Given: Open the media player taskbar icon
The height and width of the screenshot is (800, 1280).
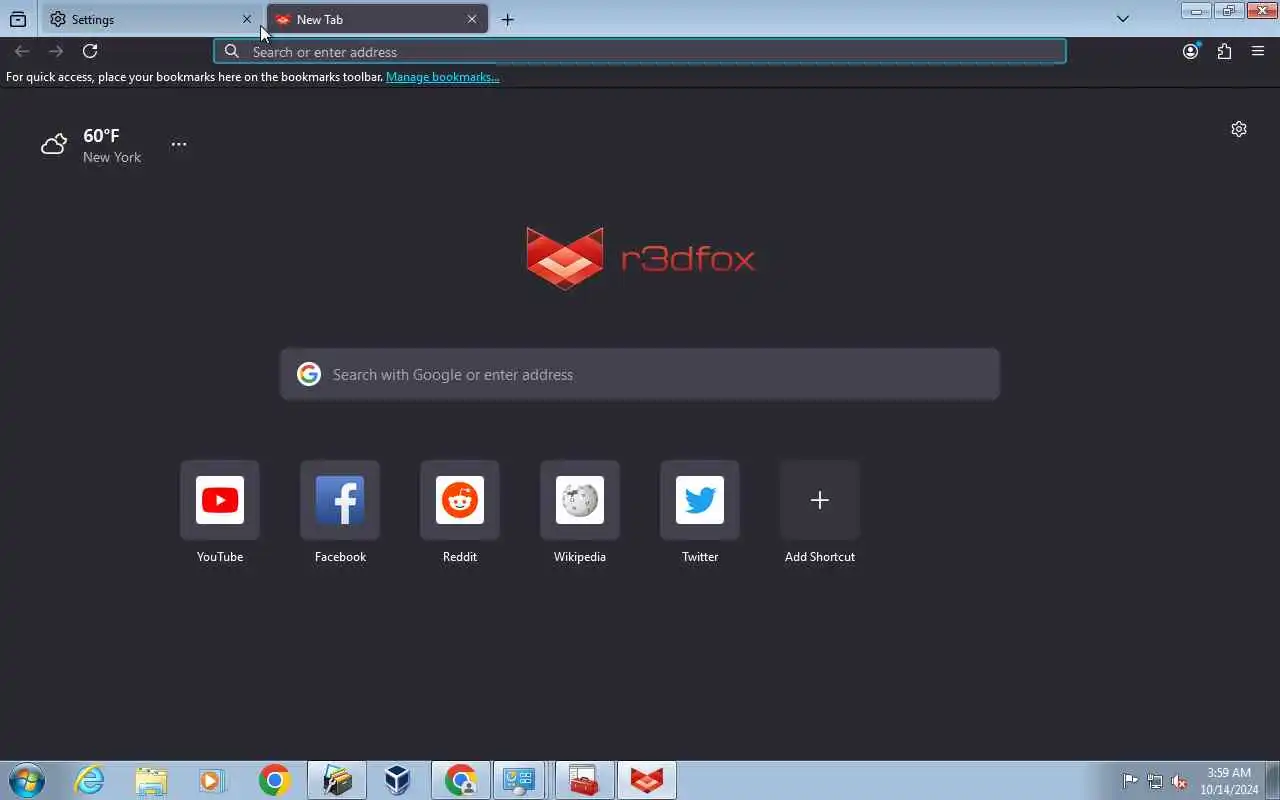Looking at the screenshot, I should click(x=212, y=780).
